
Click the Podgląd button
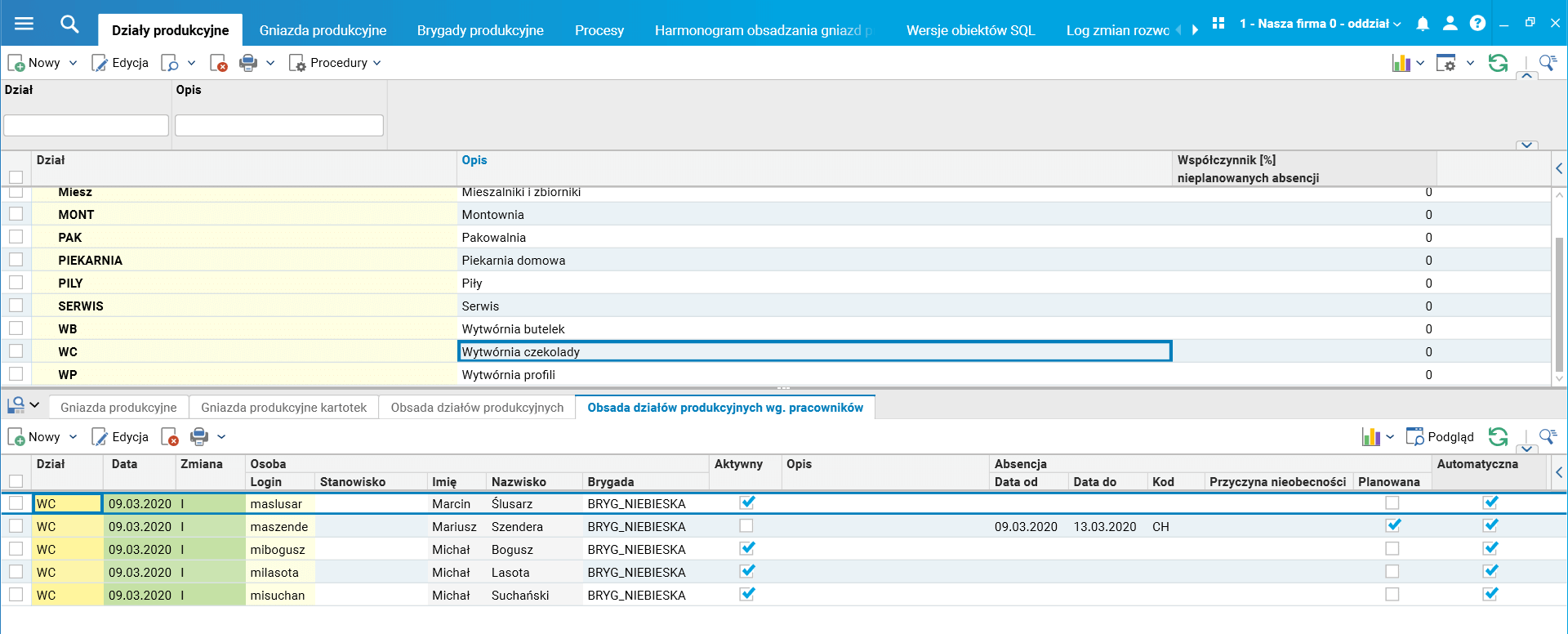1440,437
